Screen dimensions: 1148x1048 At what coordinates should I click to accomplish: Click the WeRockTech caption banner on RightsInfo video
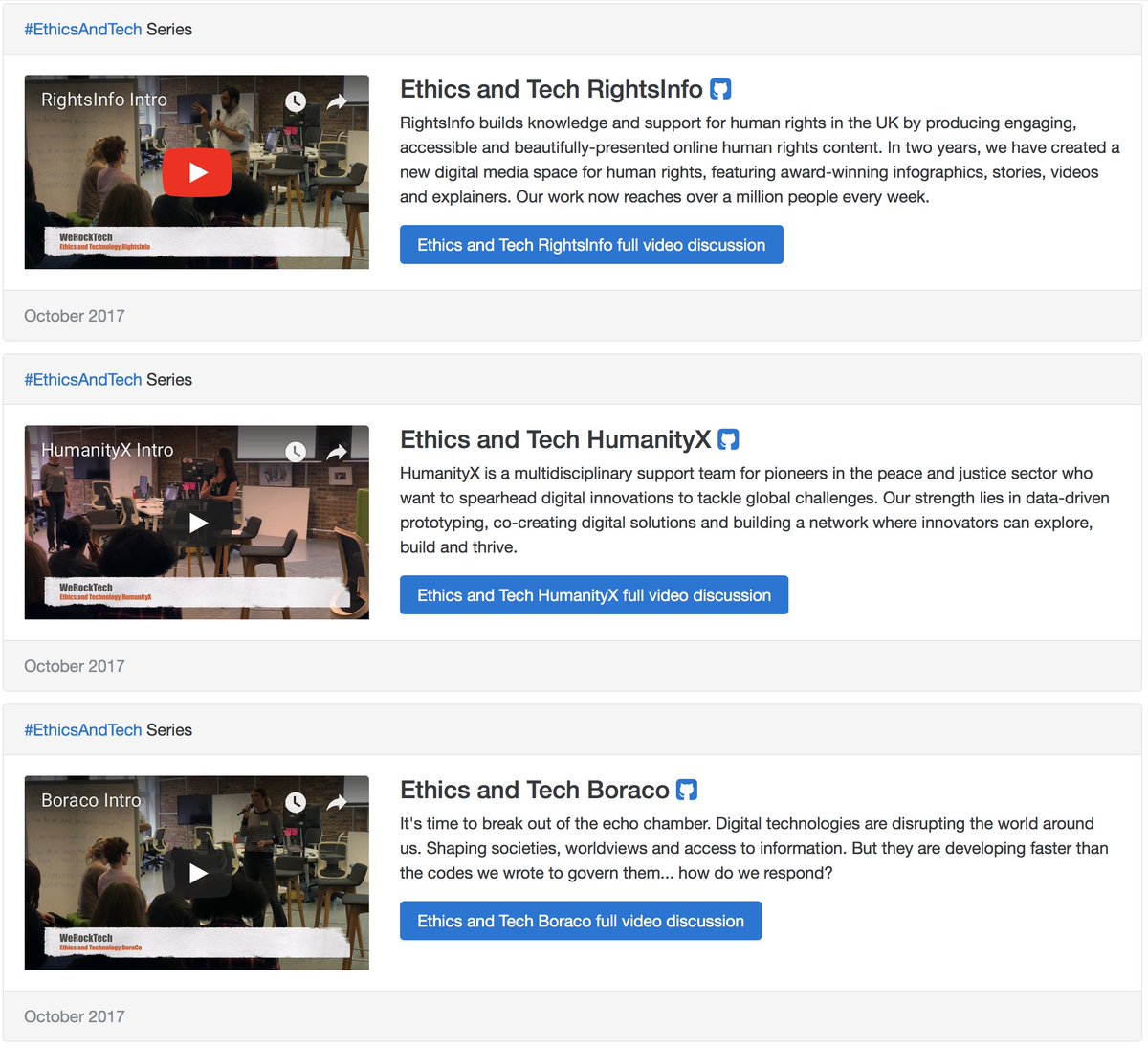pos(196,241)
